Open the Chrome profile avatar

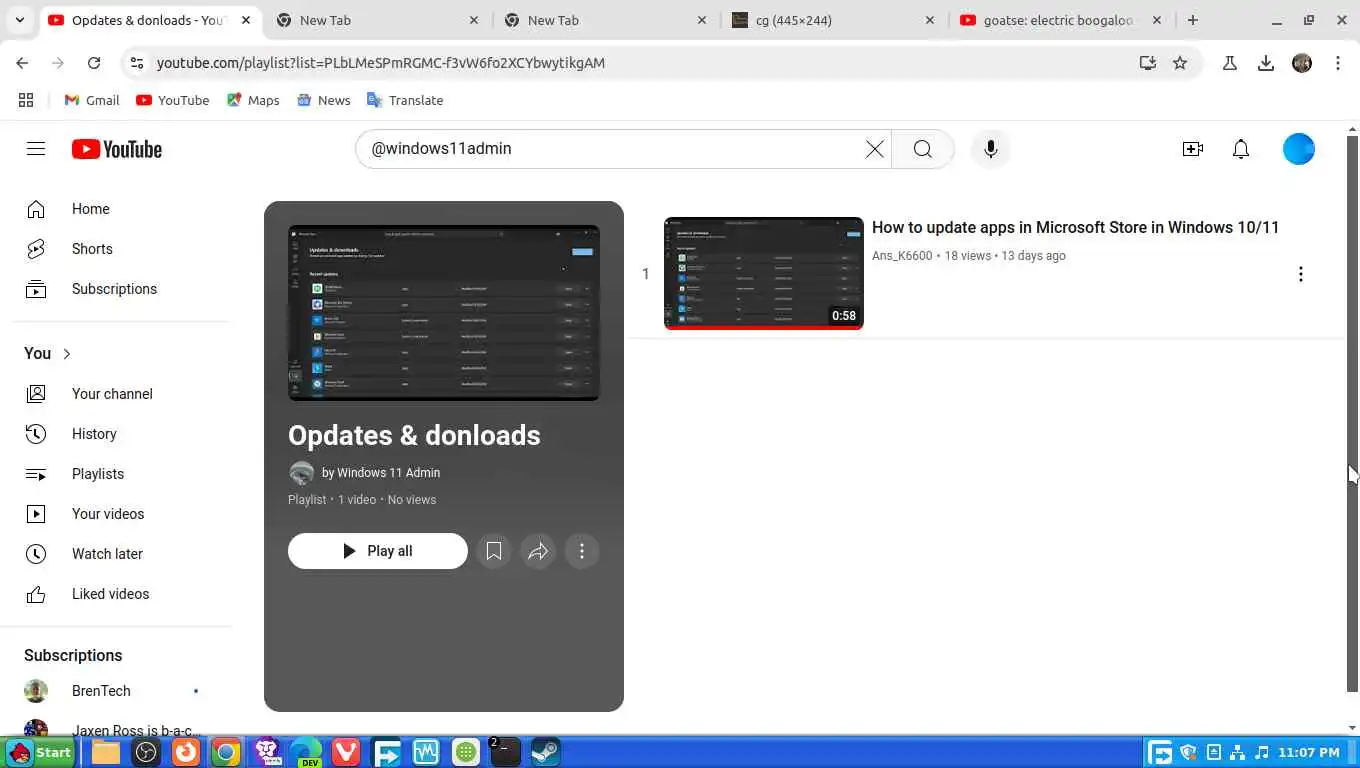point(1302,63)
